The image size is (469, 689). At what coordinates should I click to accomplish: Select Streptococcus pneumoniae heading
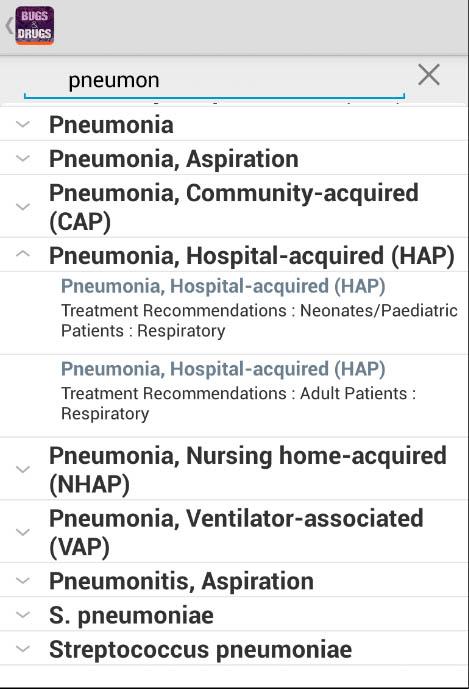200,649
